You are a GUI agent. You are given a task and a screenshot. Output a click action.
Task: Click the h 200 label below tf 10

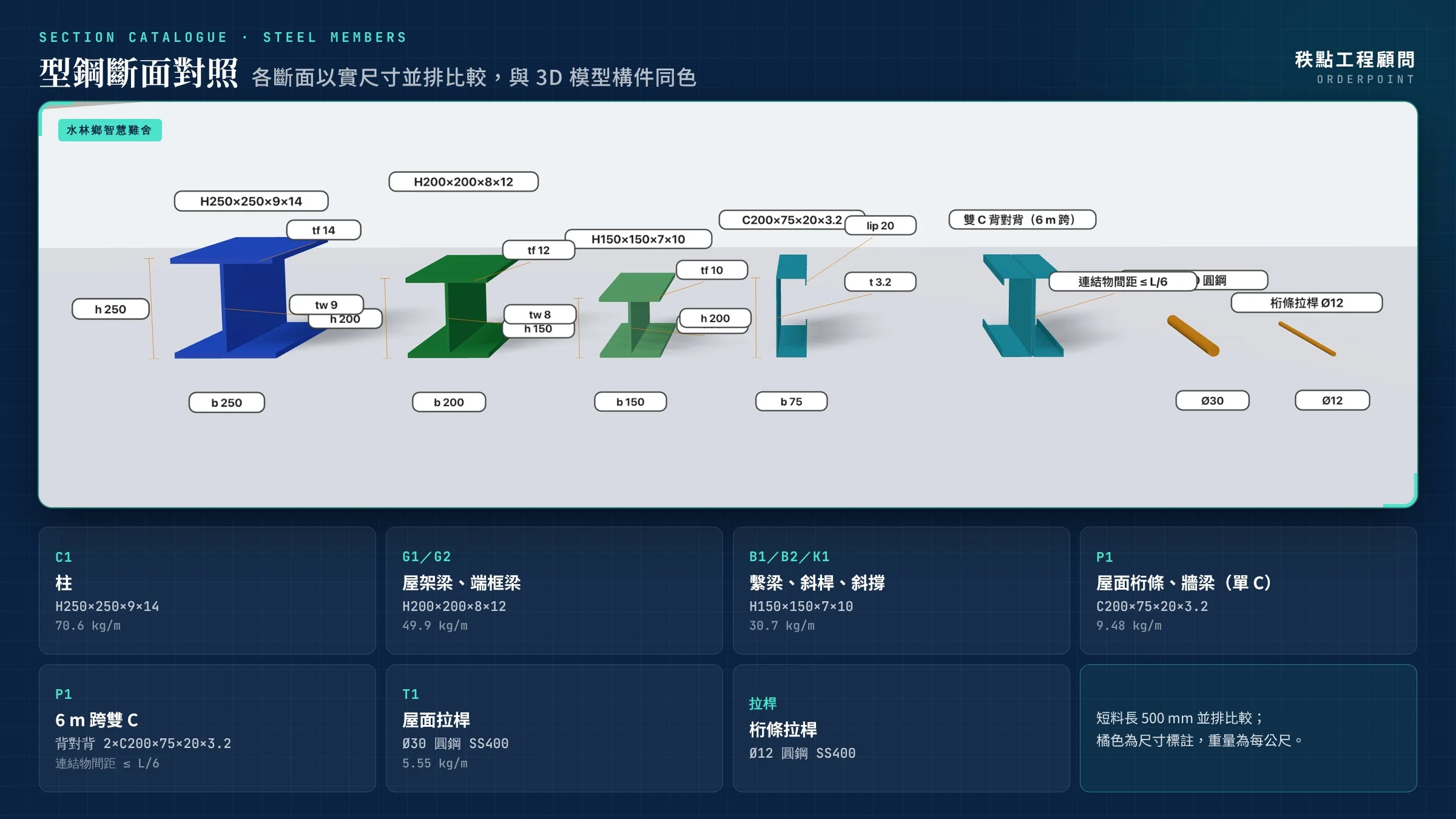coord(715,318)
